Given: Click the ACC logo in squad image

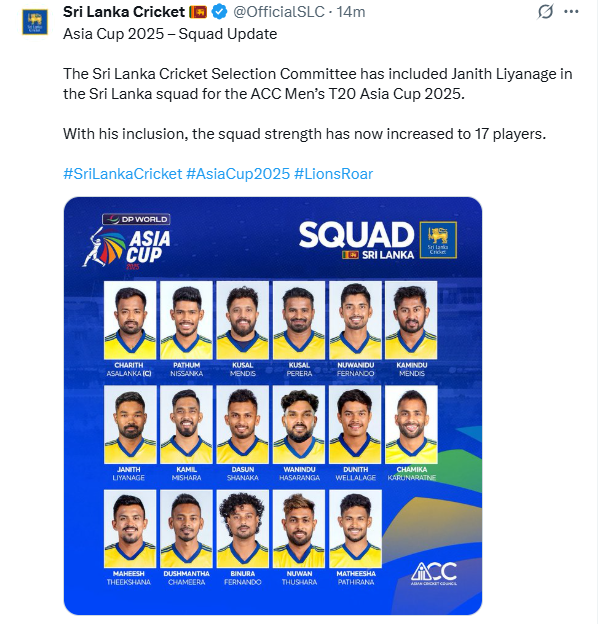Looking at the screenshot, I should point(434,573).
